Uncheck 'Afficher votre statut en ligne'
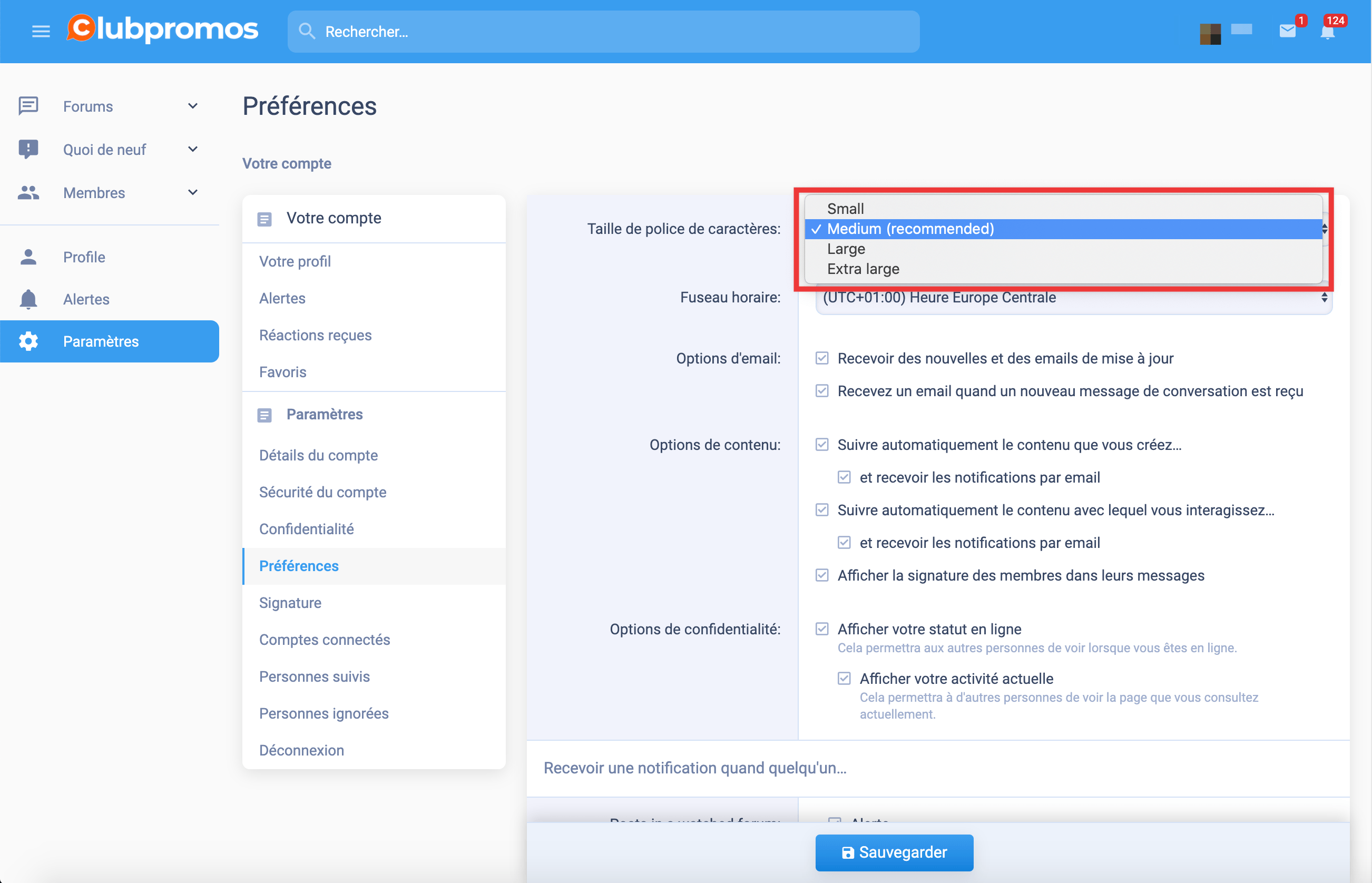The height and width of the screenshot is (883, 1372). pos(822,629)
